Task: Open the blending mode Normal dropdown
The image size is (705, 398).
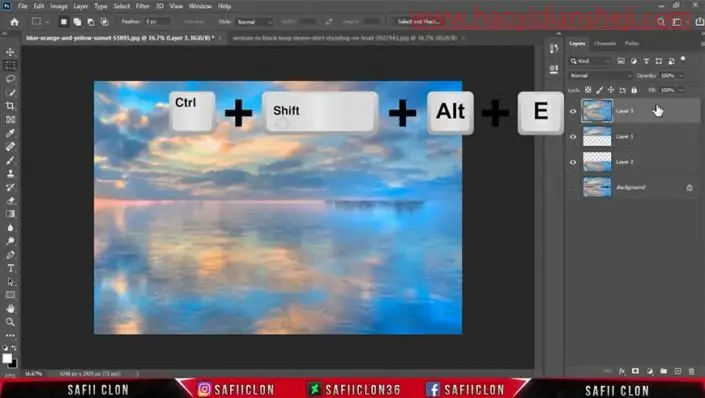Action: click(x=600, y=76)
